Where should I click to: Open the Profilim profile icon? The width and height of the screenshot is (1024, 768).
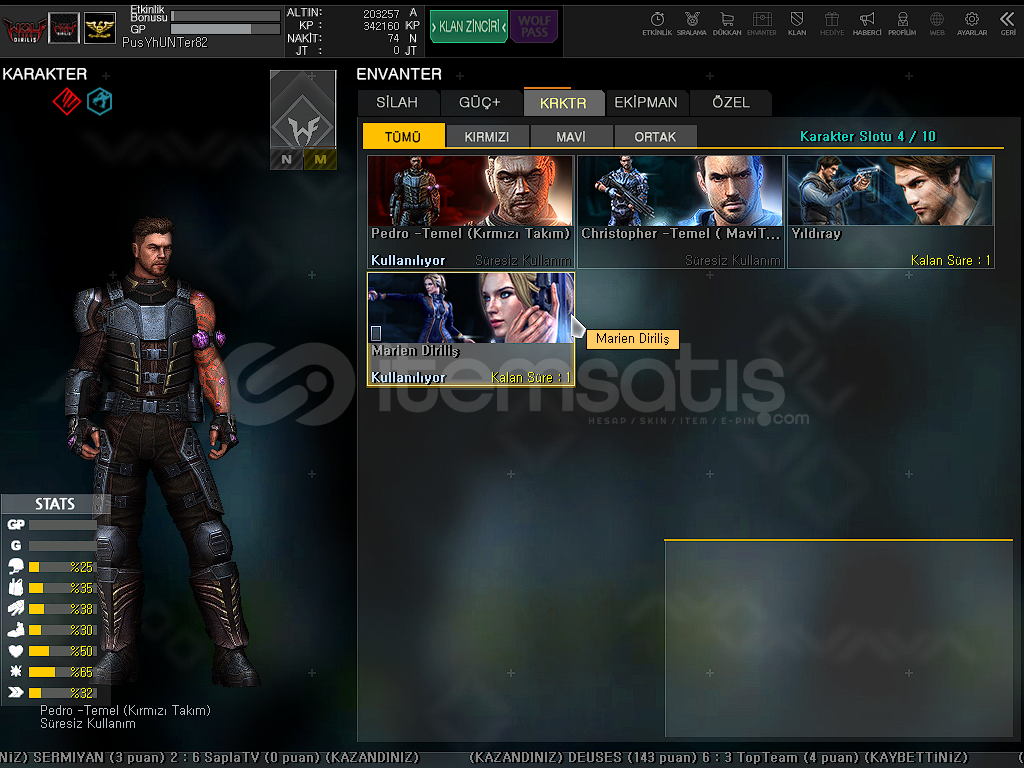tap(902, 23)
